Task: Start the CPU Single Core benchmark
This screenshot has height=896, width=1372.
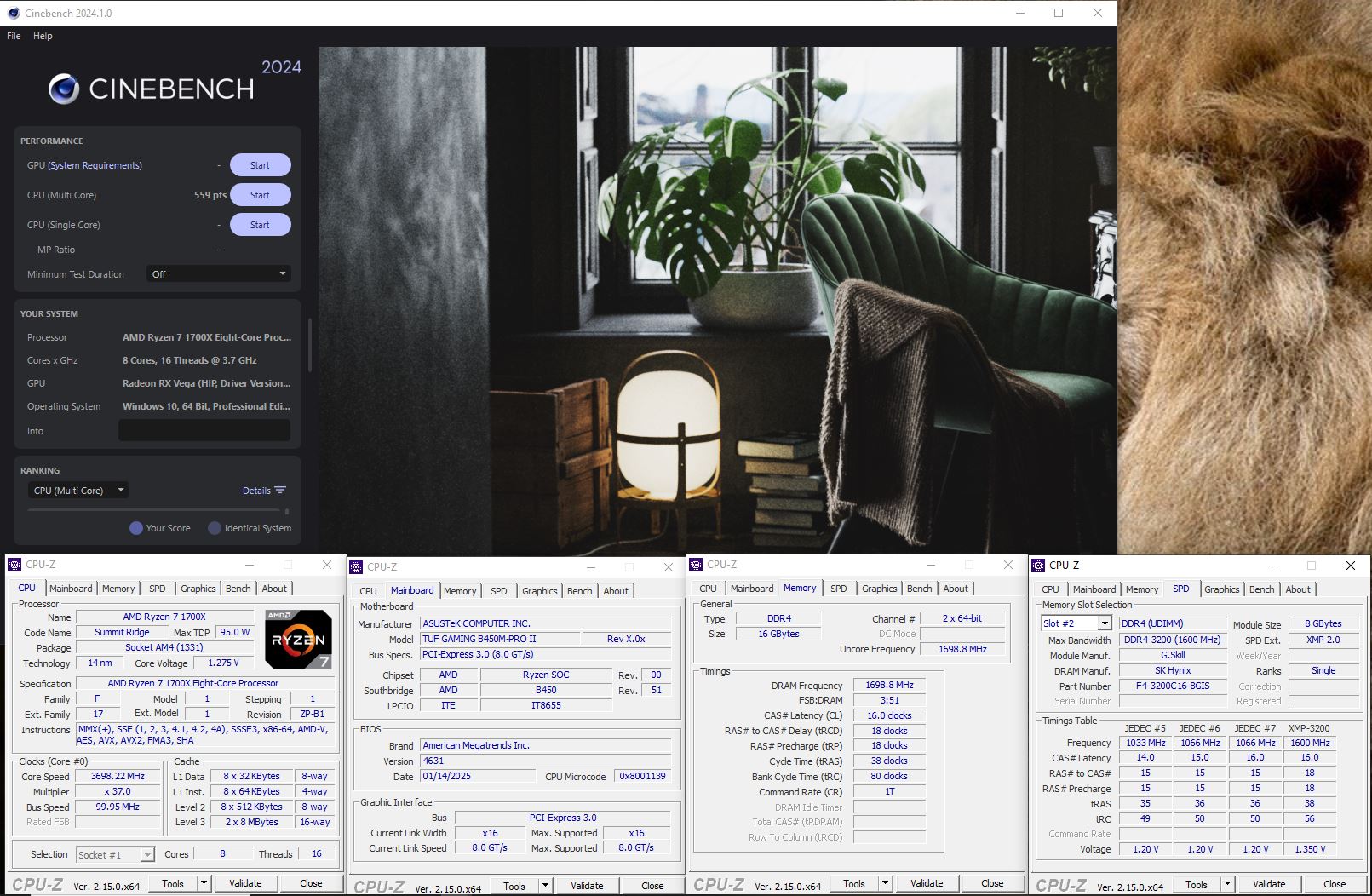Action: (x=260, y=225)
